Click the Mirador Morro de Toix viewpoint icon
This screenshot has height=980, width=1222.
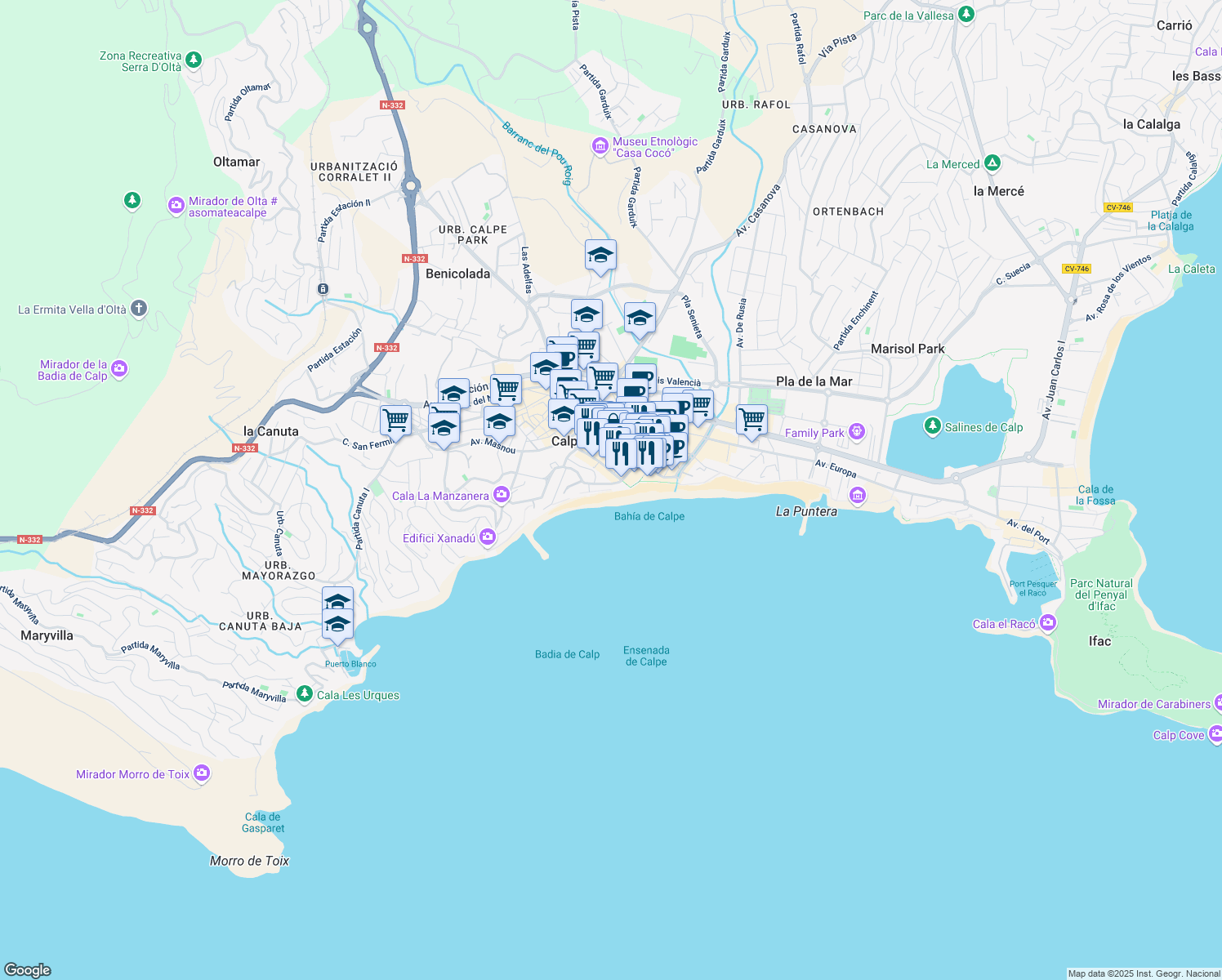click(201, 773)
